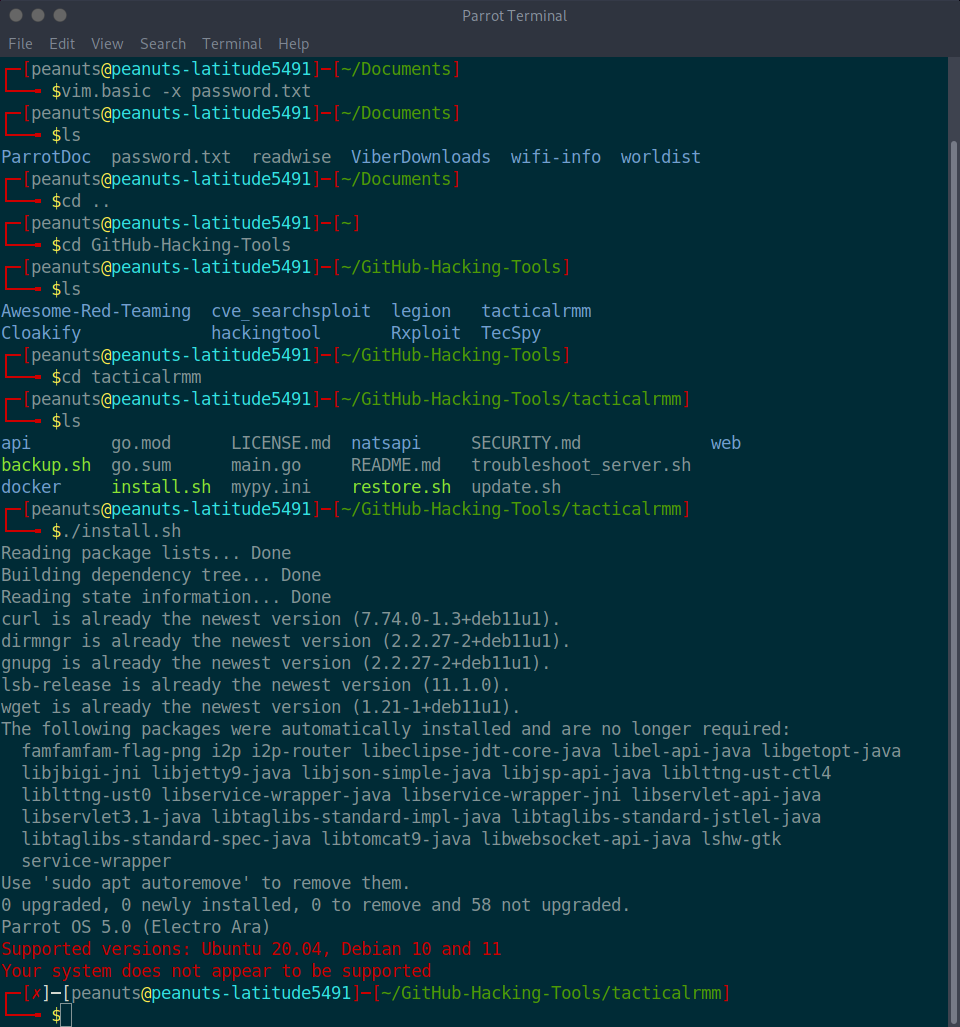Click the Parrot Terminal title bar text
Screen dimensions: 960x1027
click(x=514, y=15)
